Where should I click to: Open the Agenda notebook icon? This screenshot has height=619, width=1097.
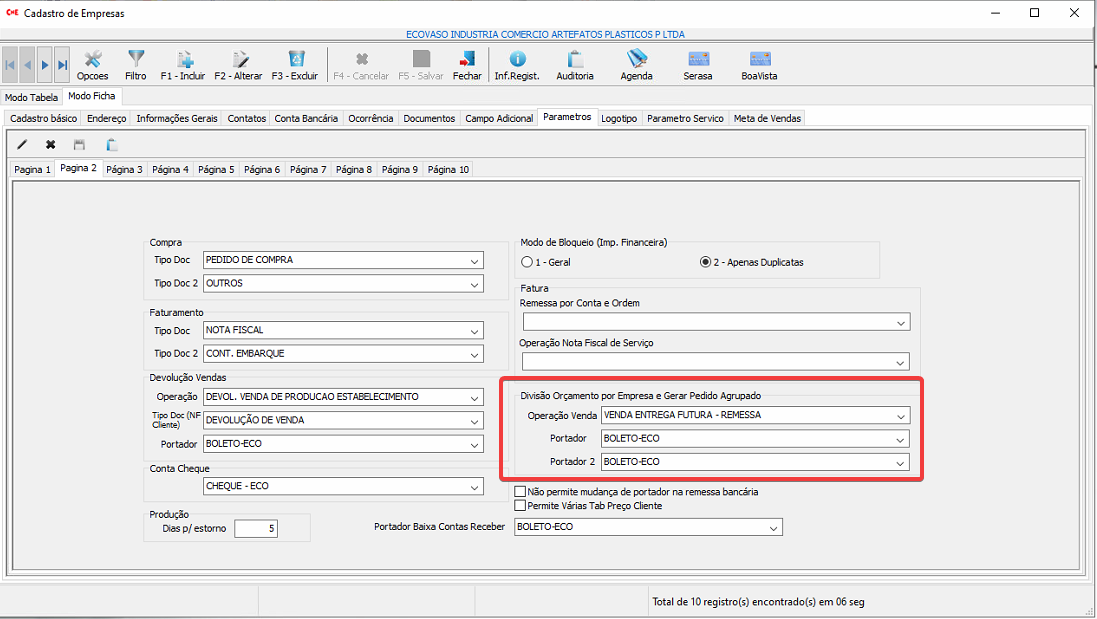pyautogui.click(x=636, y=60)
